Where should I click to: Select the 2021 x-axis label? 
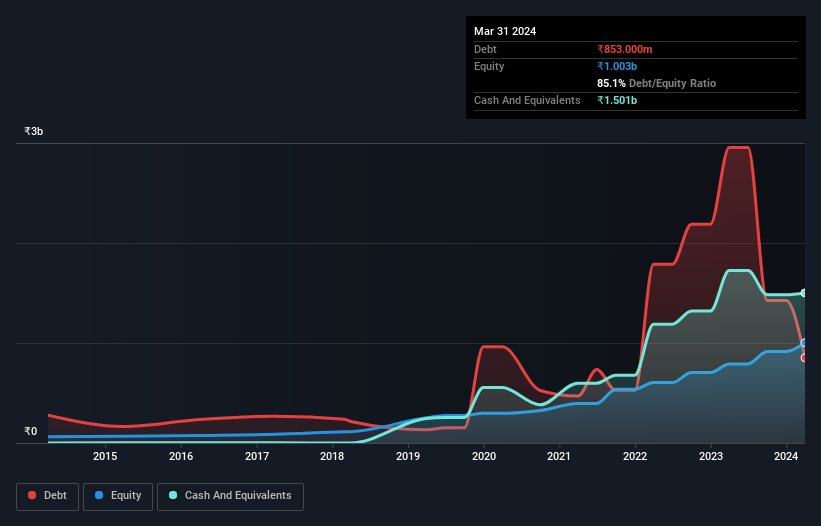(559, 456)
